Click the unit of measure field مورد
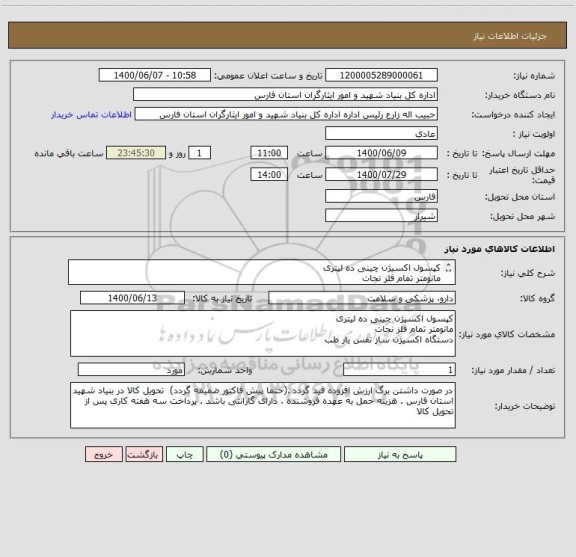This screenshot has width=576, height=557. pos(131,370)
